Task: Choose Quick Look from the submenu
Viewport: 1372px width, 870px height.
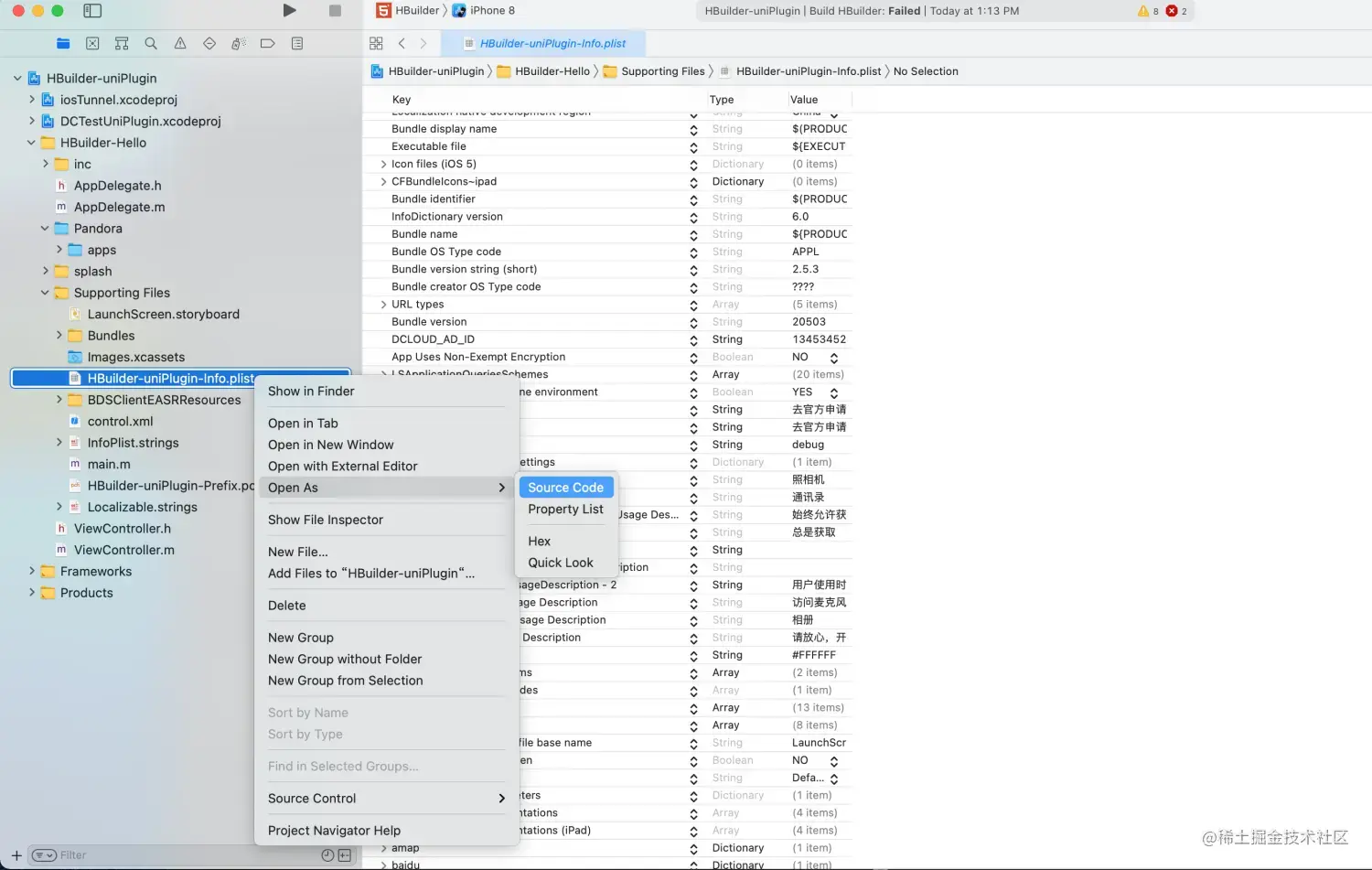Action: (566, 563)
